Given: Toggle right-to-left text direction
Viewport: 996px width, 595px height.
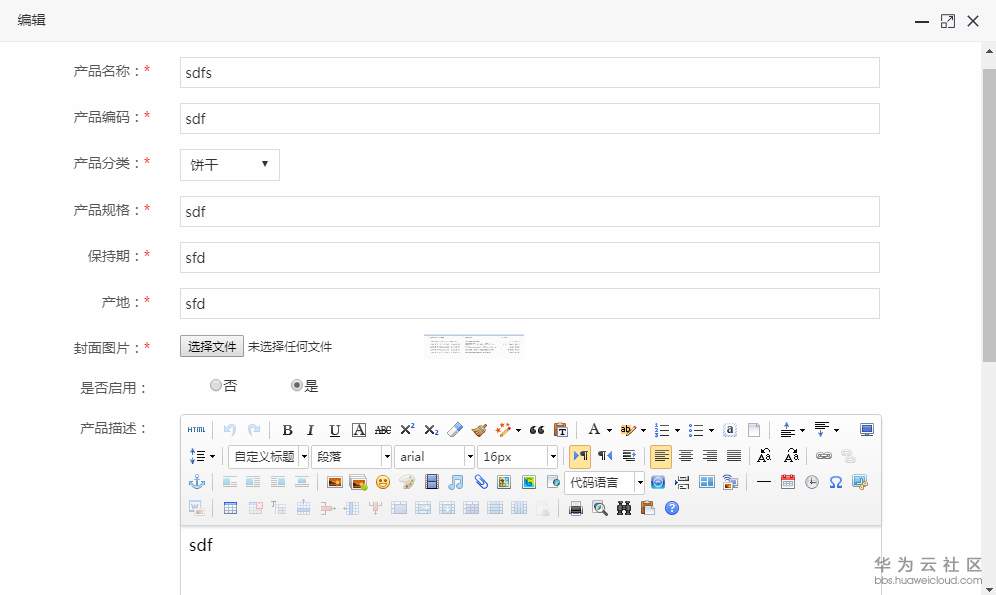Looking at the screenshot, I should tap(605, 456).
